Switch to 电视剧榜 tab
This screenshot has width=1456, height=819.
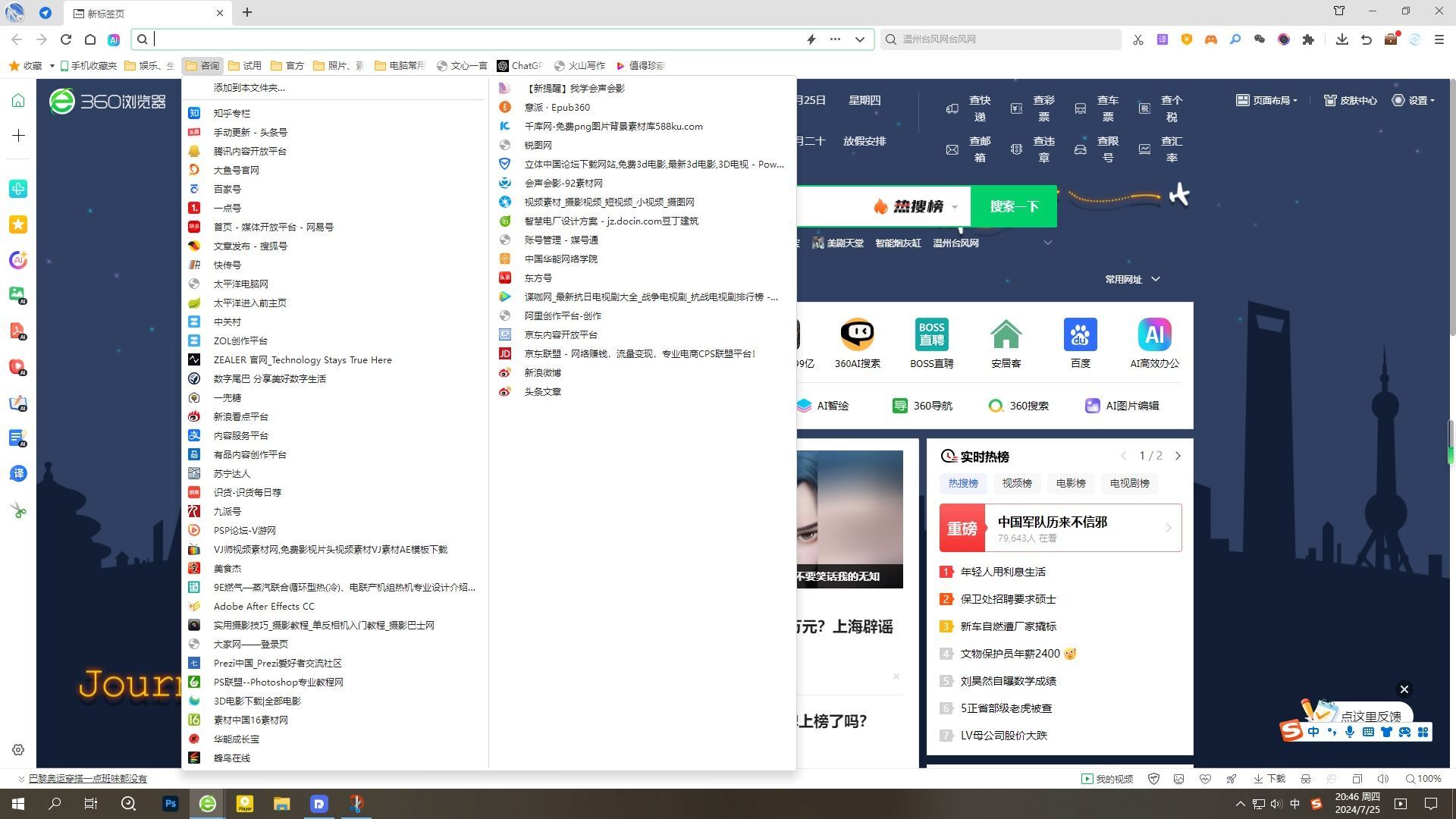pyautogui.click(x=1129, y=483)
